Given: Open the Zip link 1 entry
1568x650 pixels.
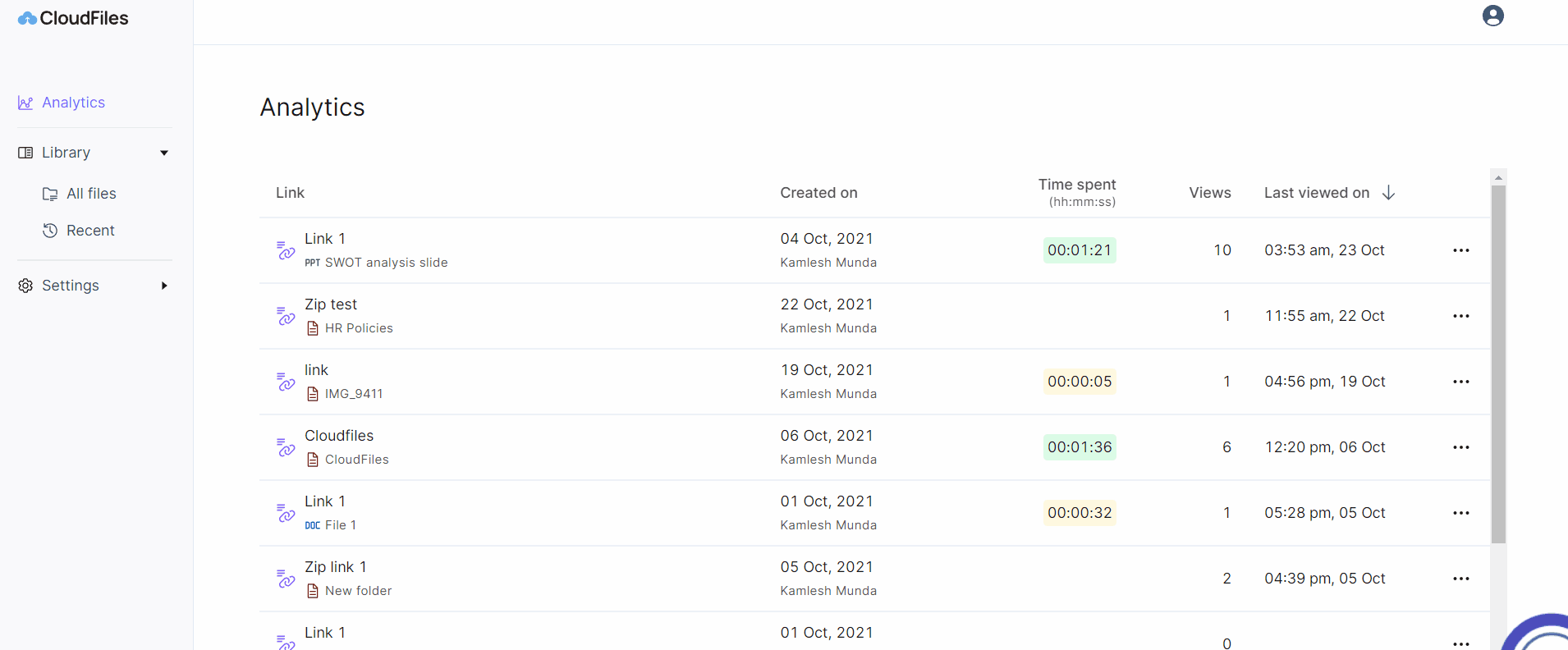Looking at the screenshot, I should click(336, 567).
